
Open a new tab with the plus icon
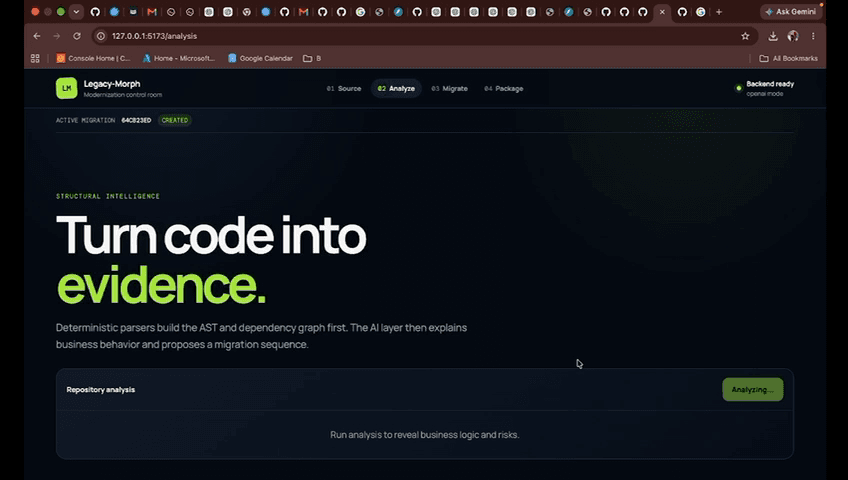click(x=719, y=11)
